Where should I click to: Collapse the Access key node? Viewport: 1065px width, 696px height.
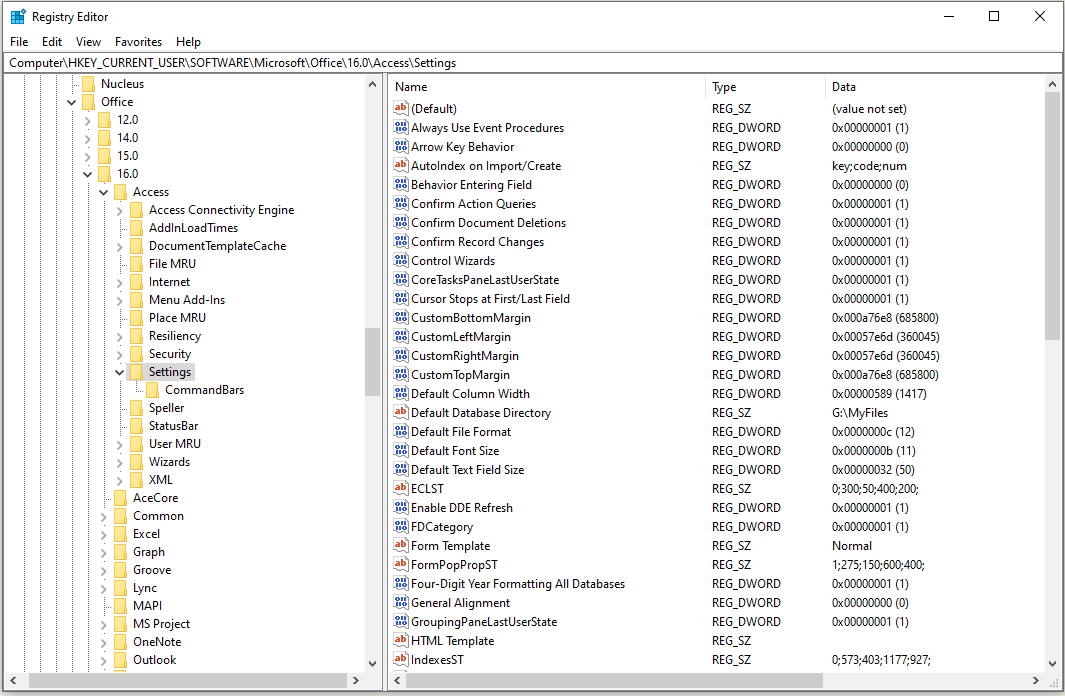coord(104,193)
